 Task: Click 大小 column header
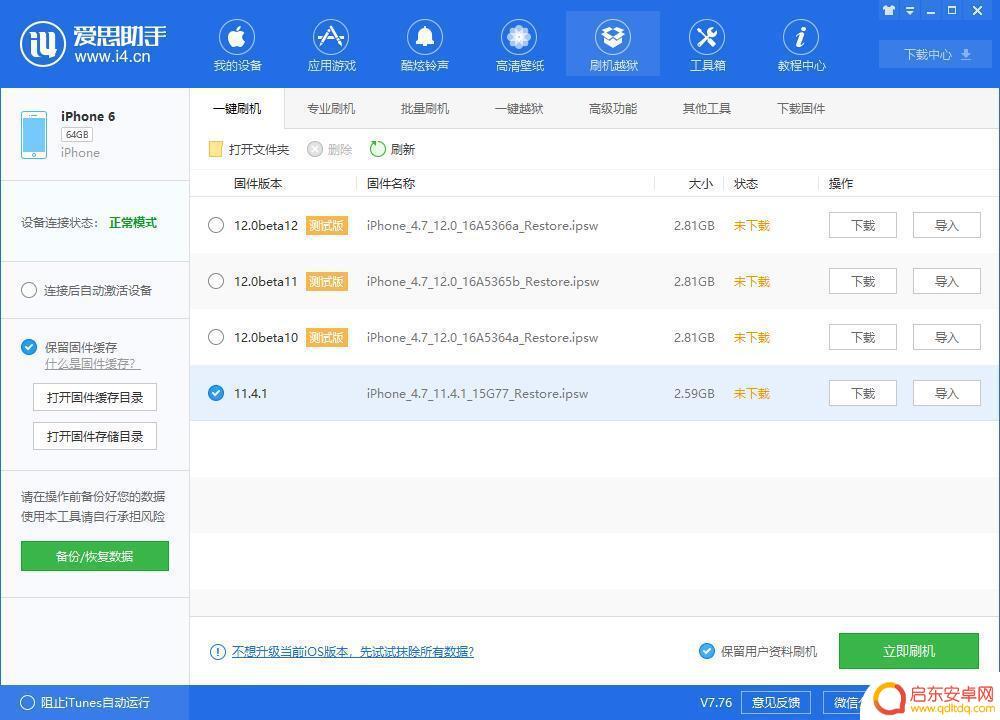[700, 184]
